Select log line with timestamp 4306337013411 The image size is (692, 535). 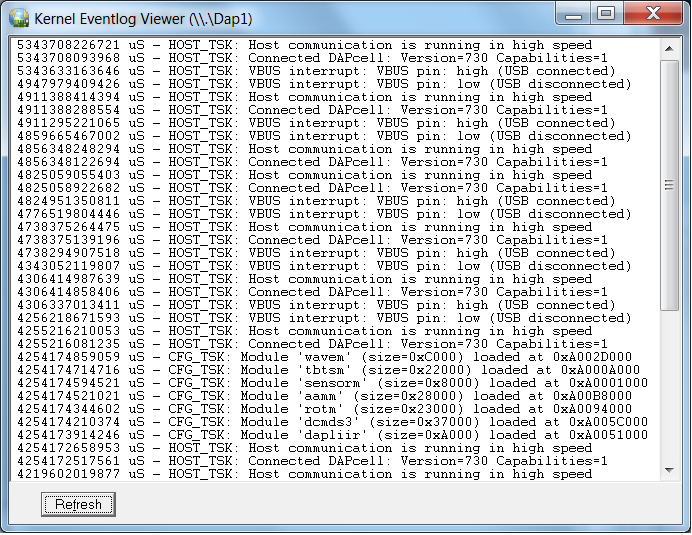316,305
